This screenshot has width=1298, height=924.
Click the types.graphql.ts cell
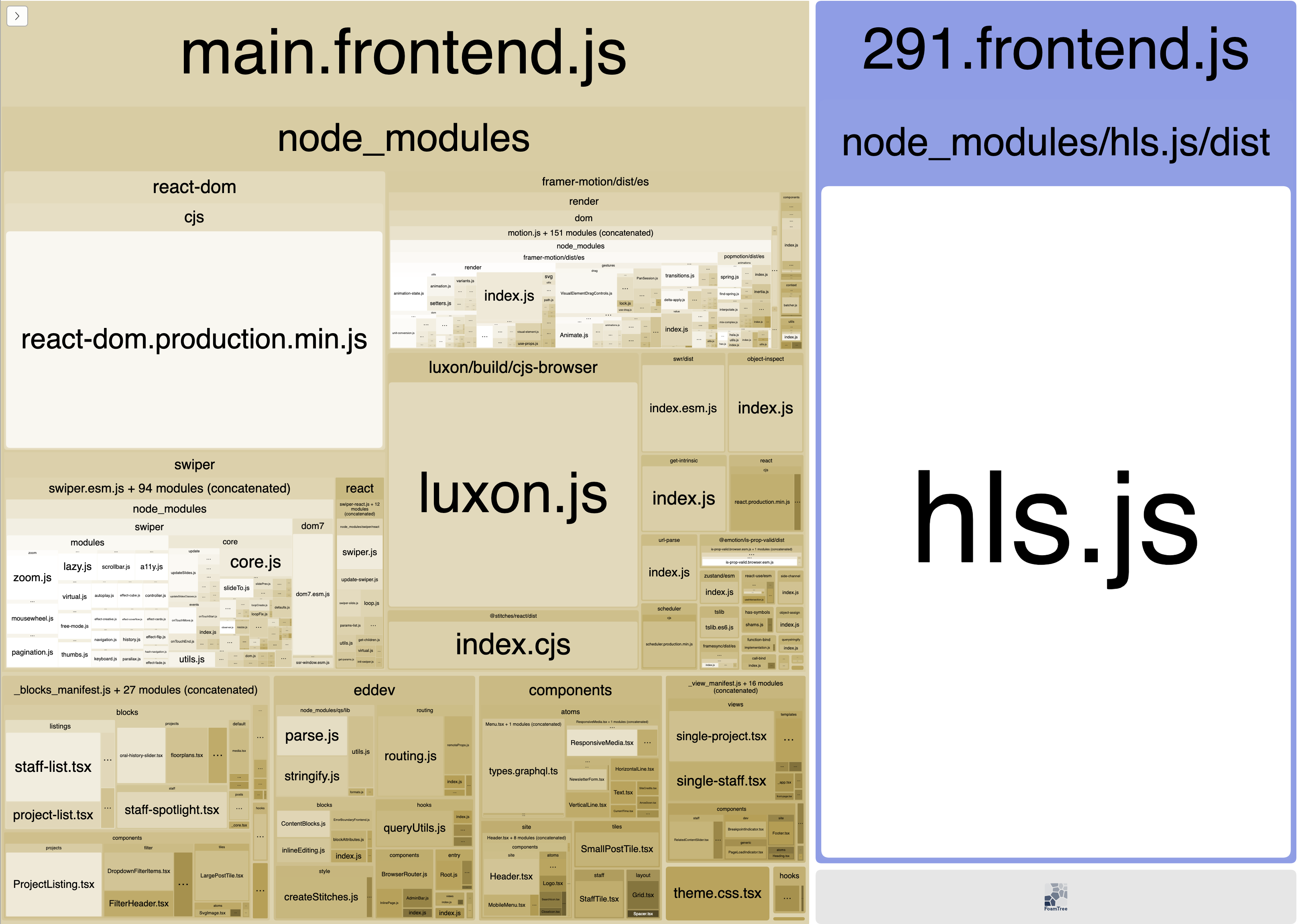[523, 771]
